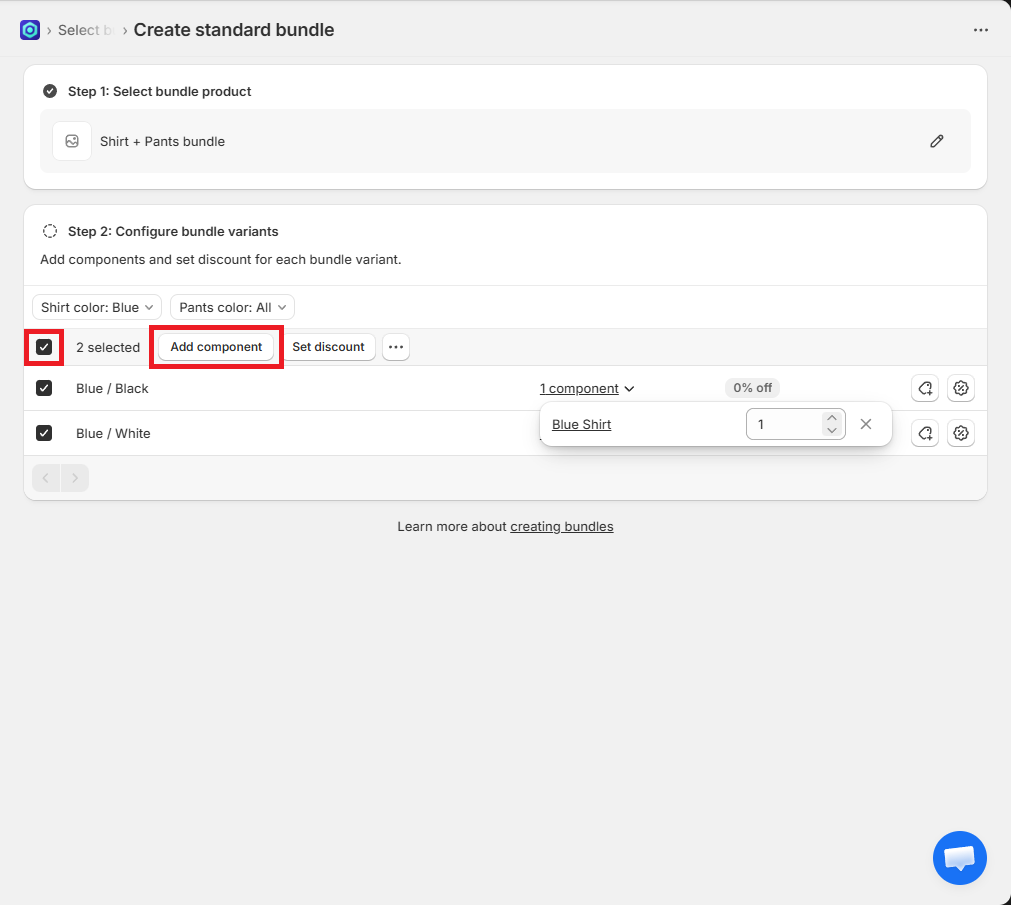The image size is (1011, 905).
Task: Open the three-dot menu in page header
Action: (980, 30)
